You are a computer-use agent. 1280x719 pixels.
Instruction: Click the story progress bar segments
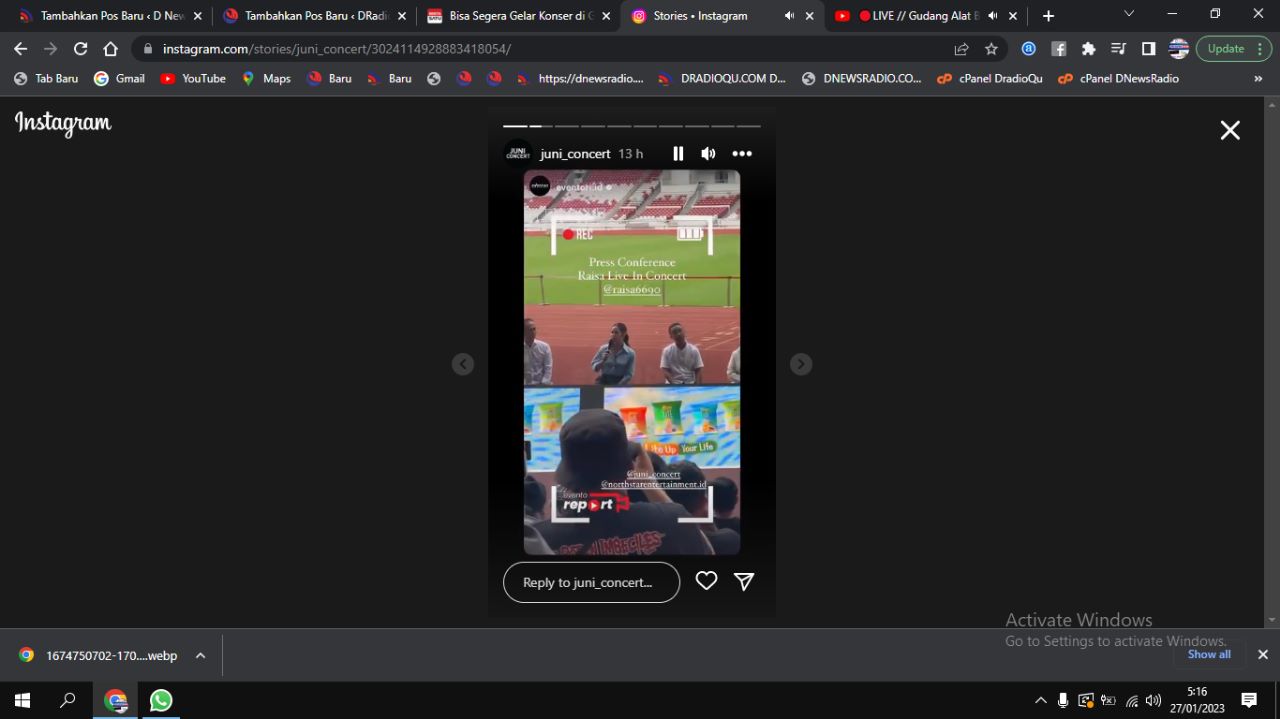coord(632,126)
